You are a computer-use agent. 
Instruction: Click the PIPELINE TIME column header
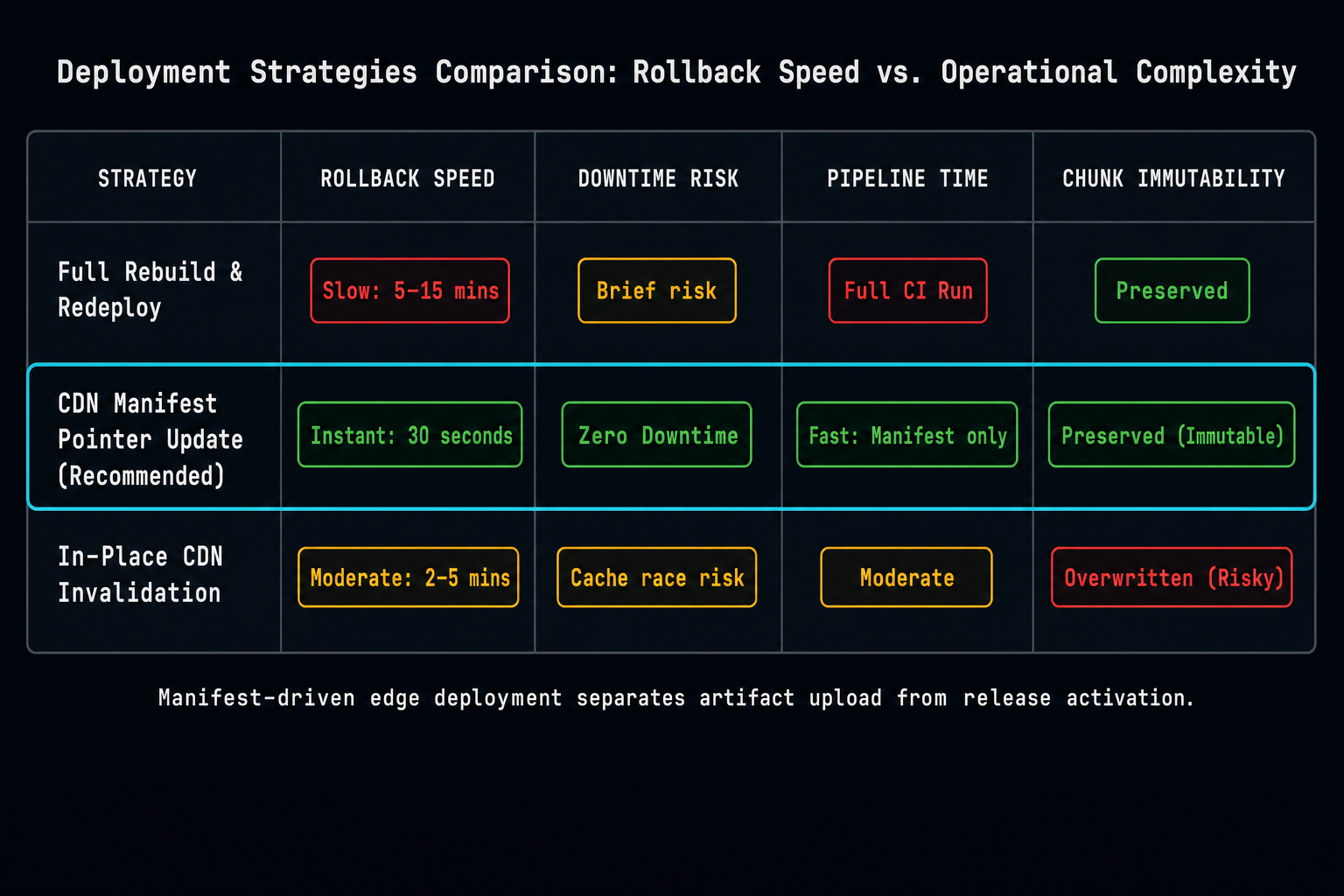[x=907, y=178]
